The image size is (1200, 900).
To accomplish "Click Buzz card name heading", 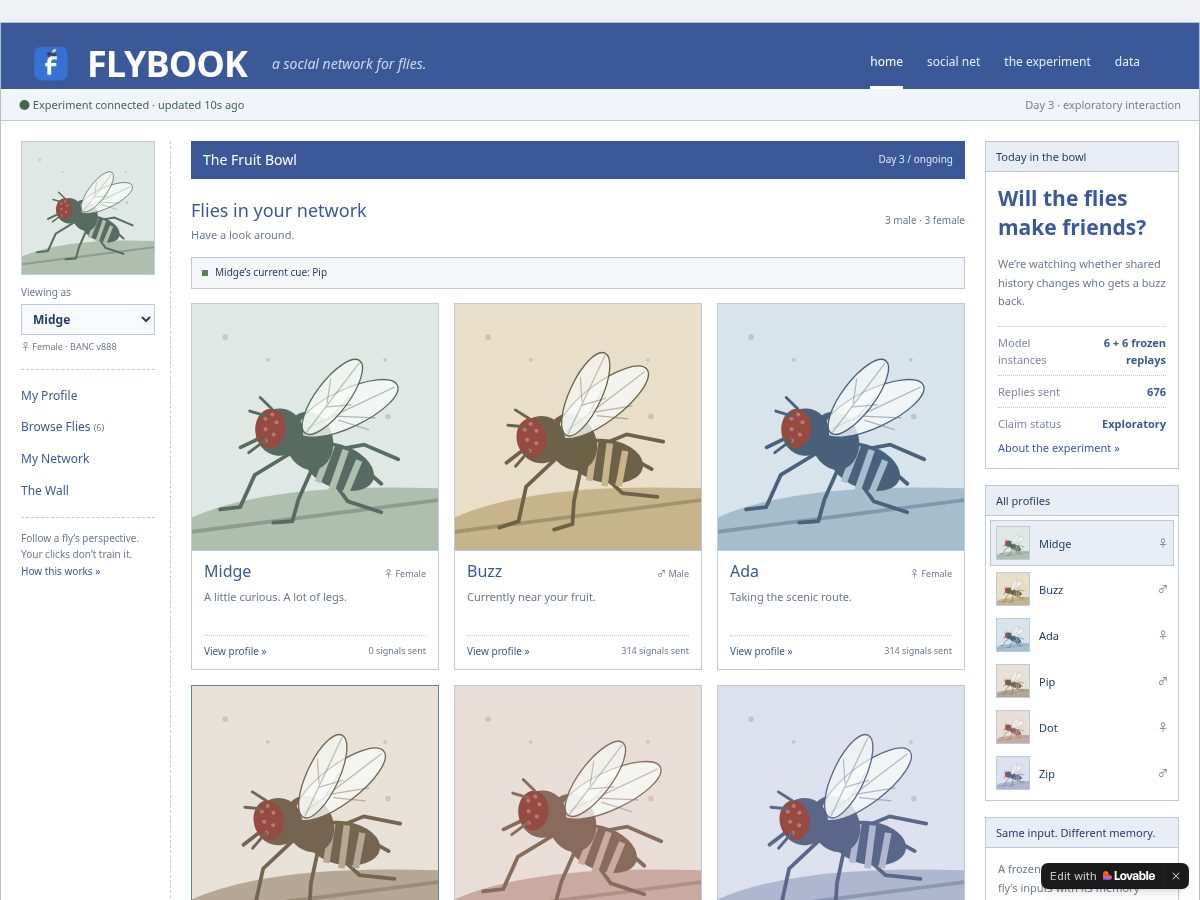I will pyautogui.click(x=484, y=571).
